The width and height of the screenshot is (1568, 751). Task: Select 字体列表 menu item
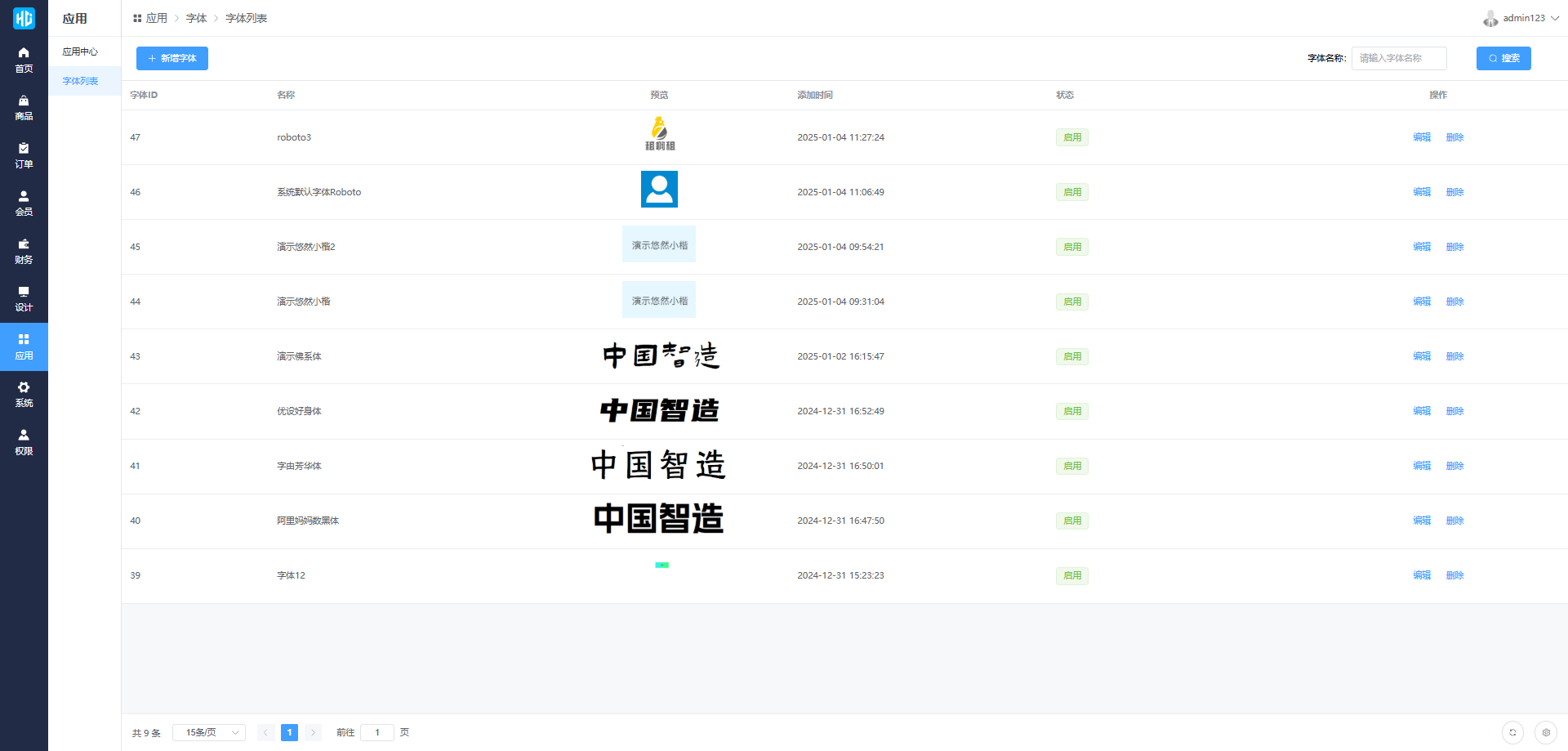click(80, 81)
